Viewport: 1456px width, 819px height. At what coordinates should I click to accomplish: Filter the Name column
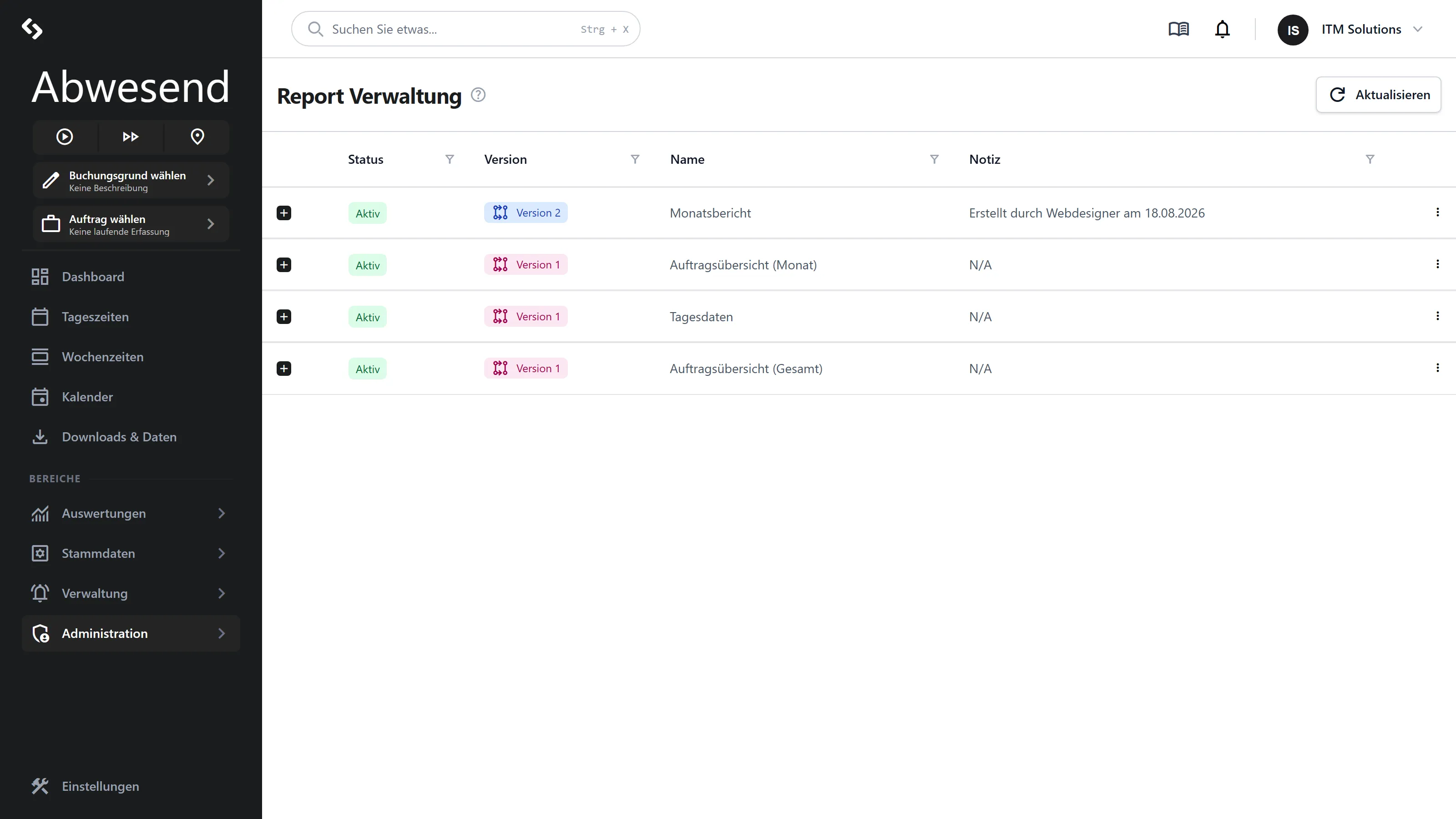tap(934, 159)
